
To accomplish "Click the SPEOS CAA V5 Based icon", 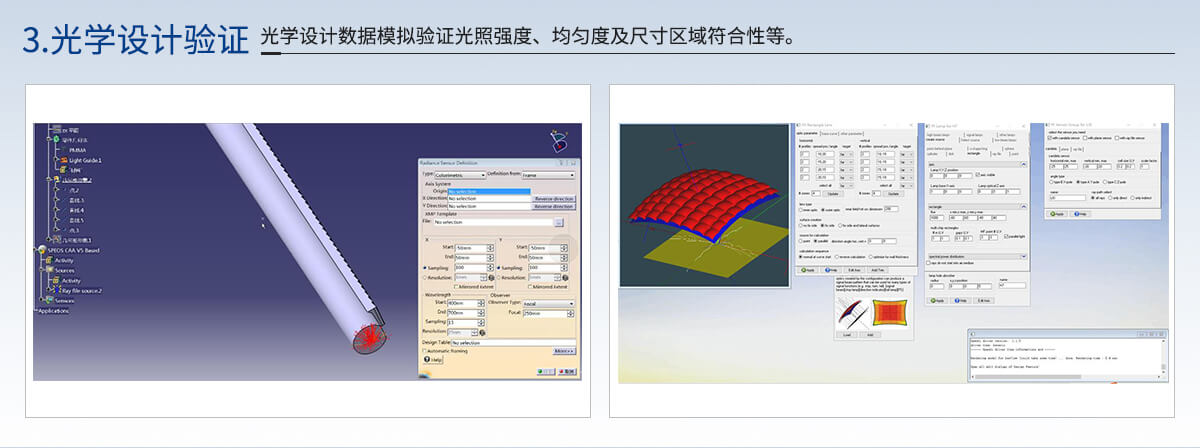I will (x=40, y=250).
